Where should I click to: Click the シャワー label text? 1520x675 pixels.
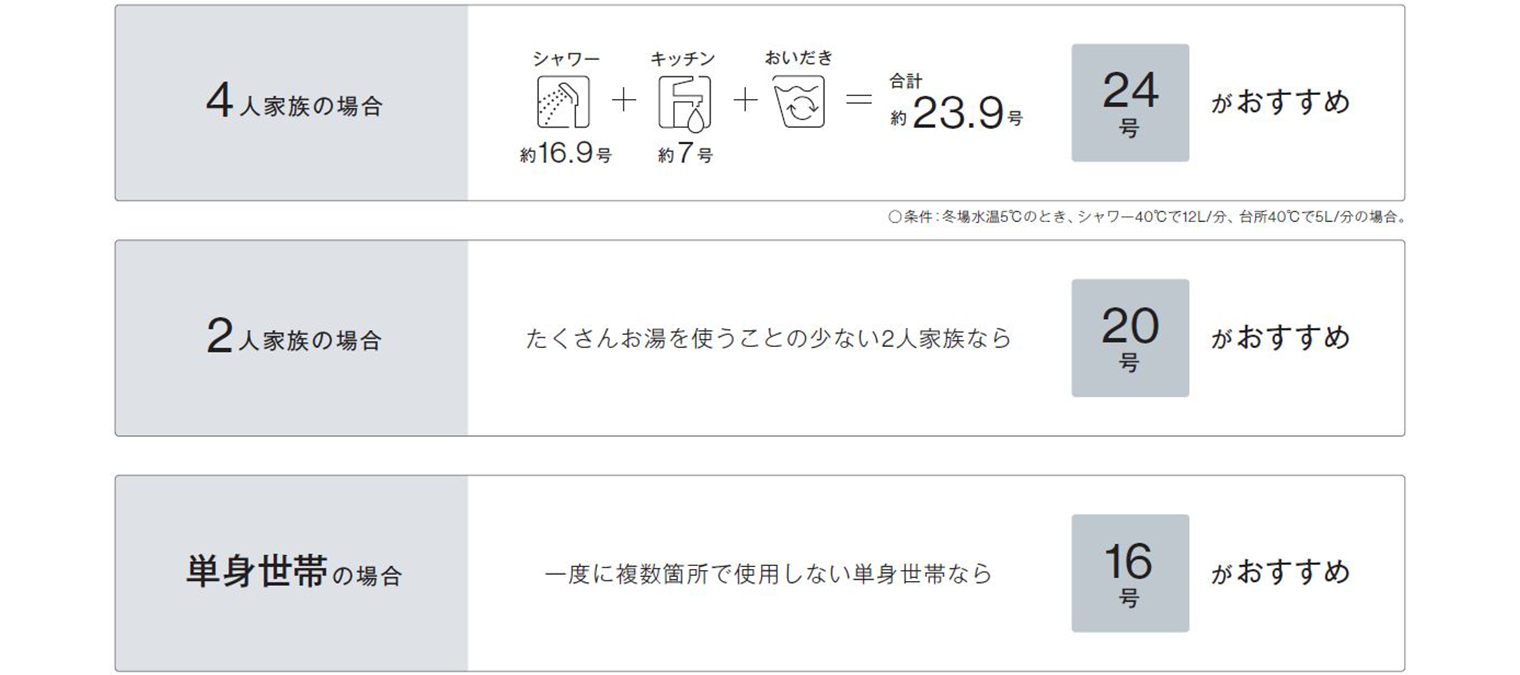(566, 60)
